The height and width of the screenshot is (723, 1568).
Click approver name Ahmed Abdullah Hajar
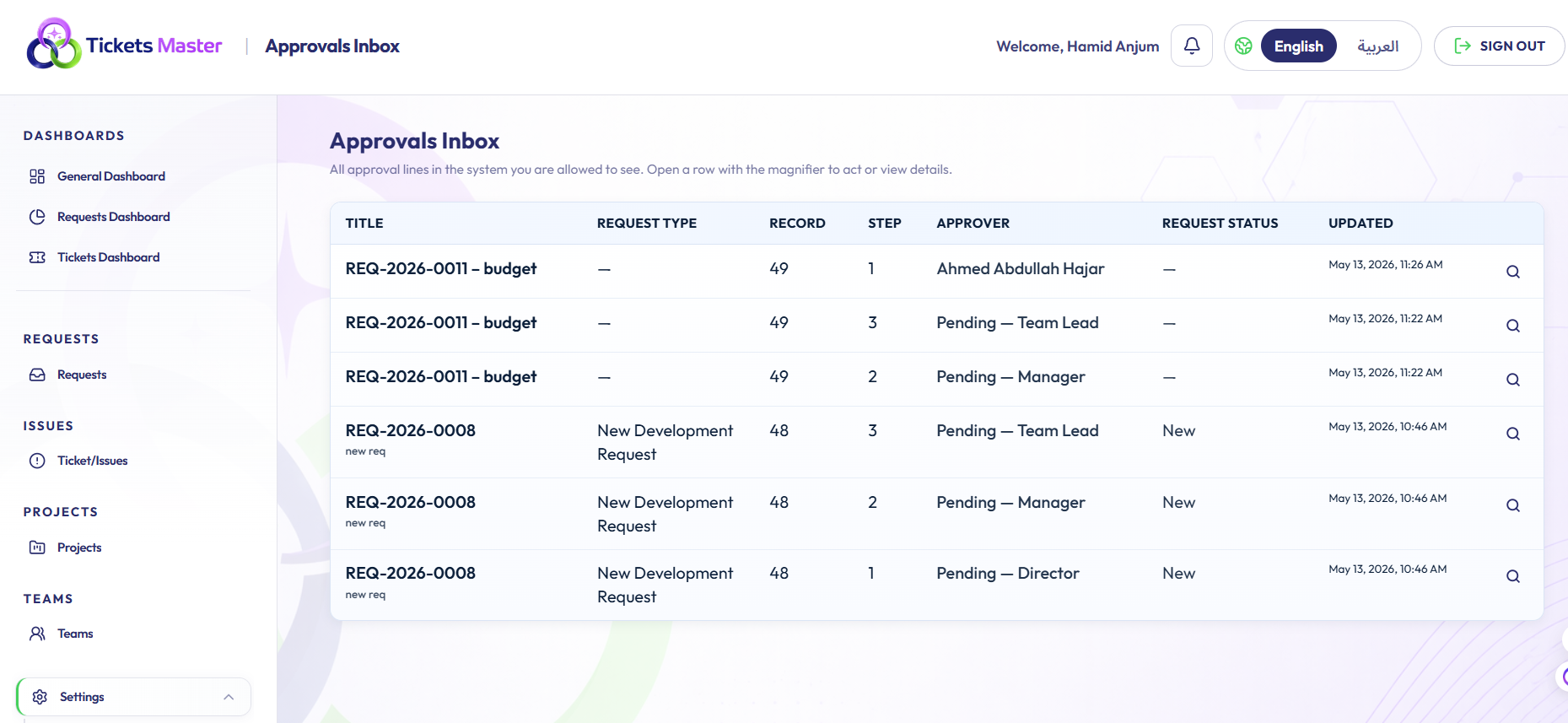[1020, 268]
